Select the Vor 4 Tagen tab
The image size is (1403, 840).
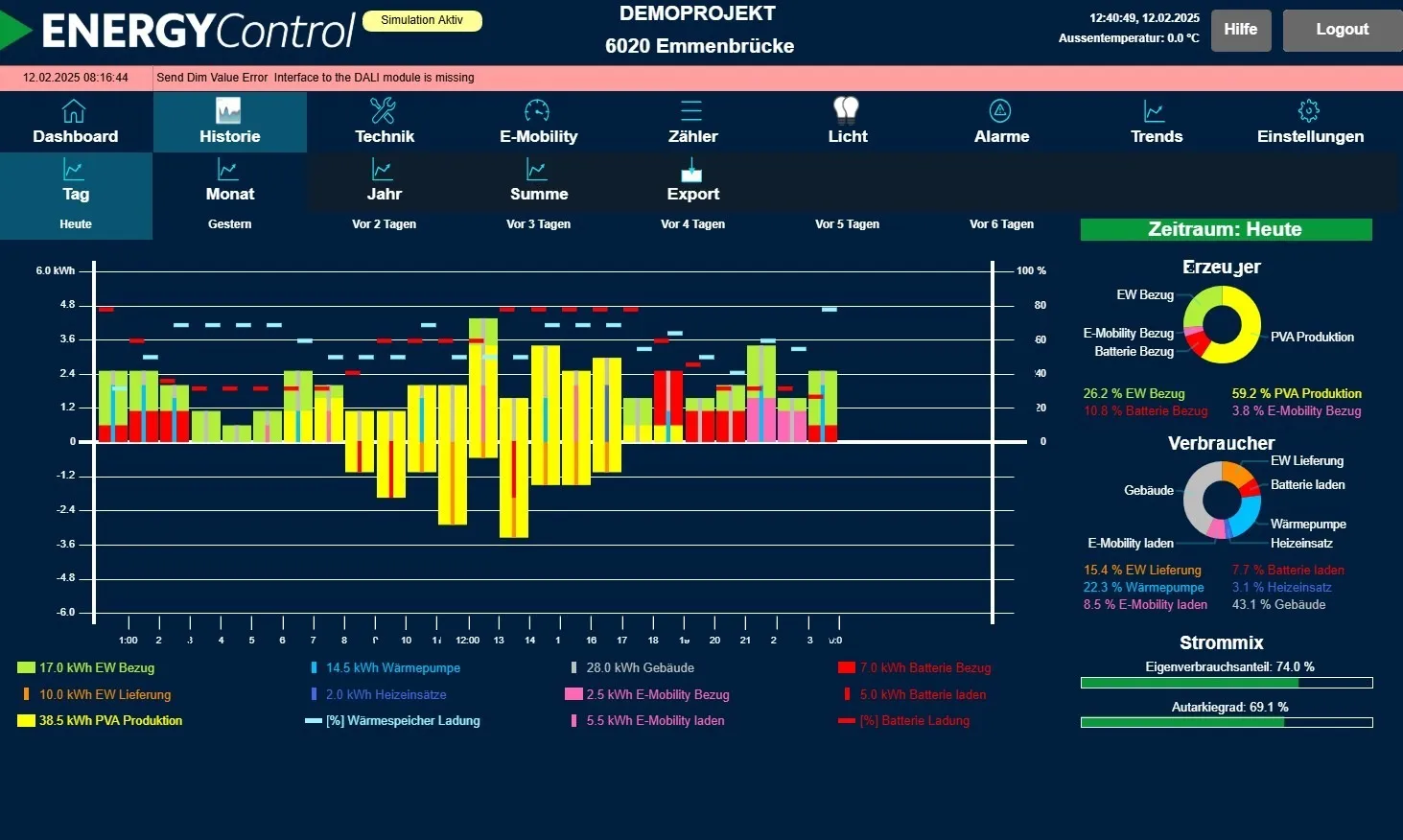(693, 224)
